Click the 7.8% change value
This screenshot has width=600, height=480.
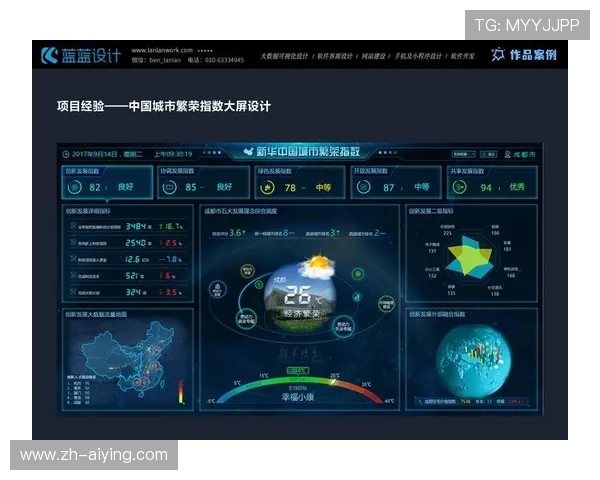[x=170, y=259]
